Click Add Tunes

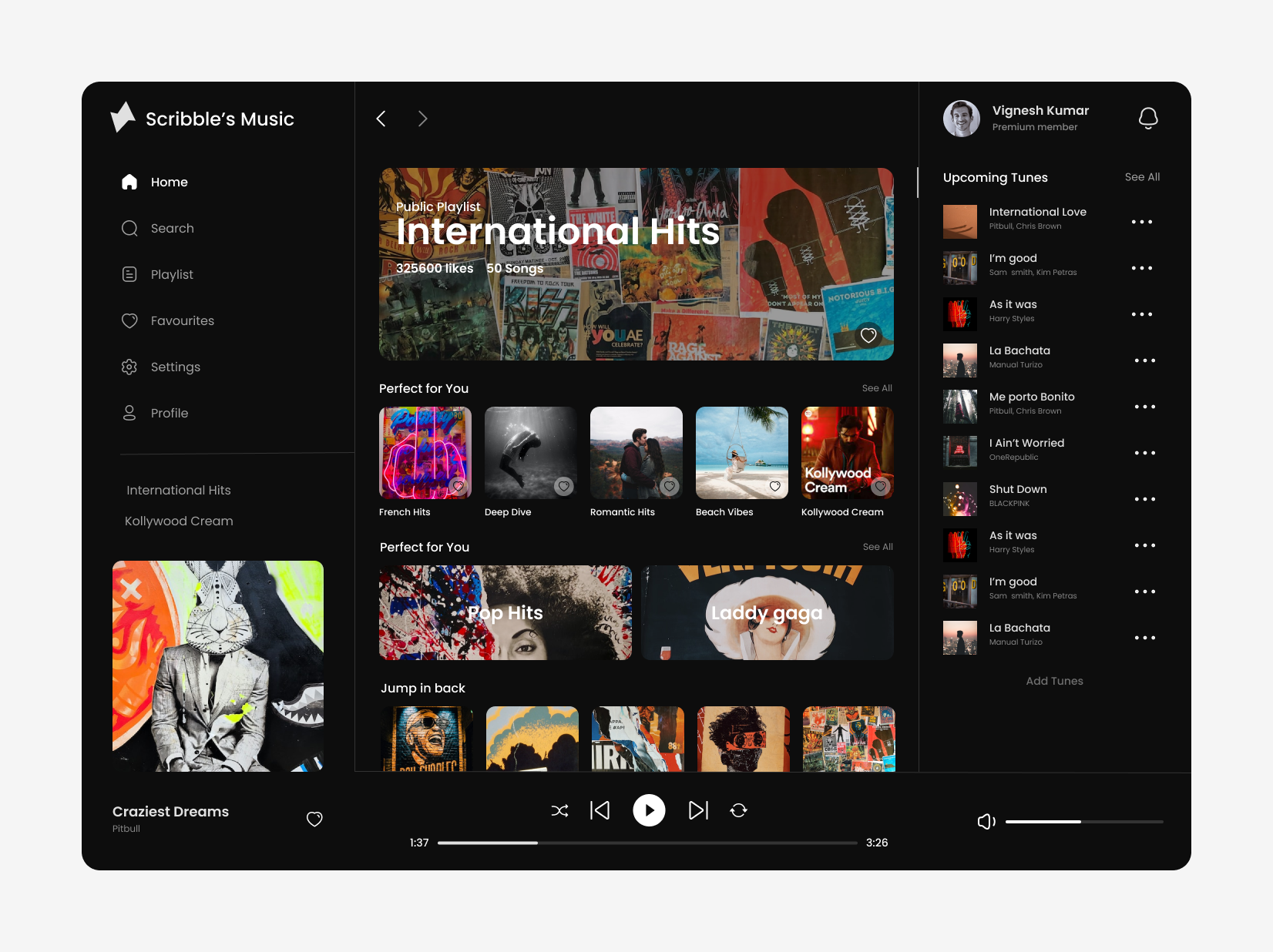[x=1054, y=681]
